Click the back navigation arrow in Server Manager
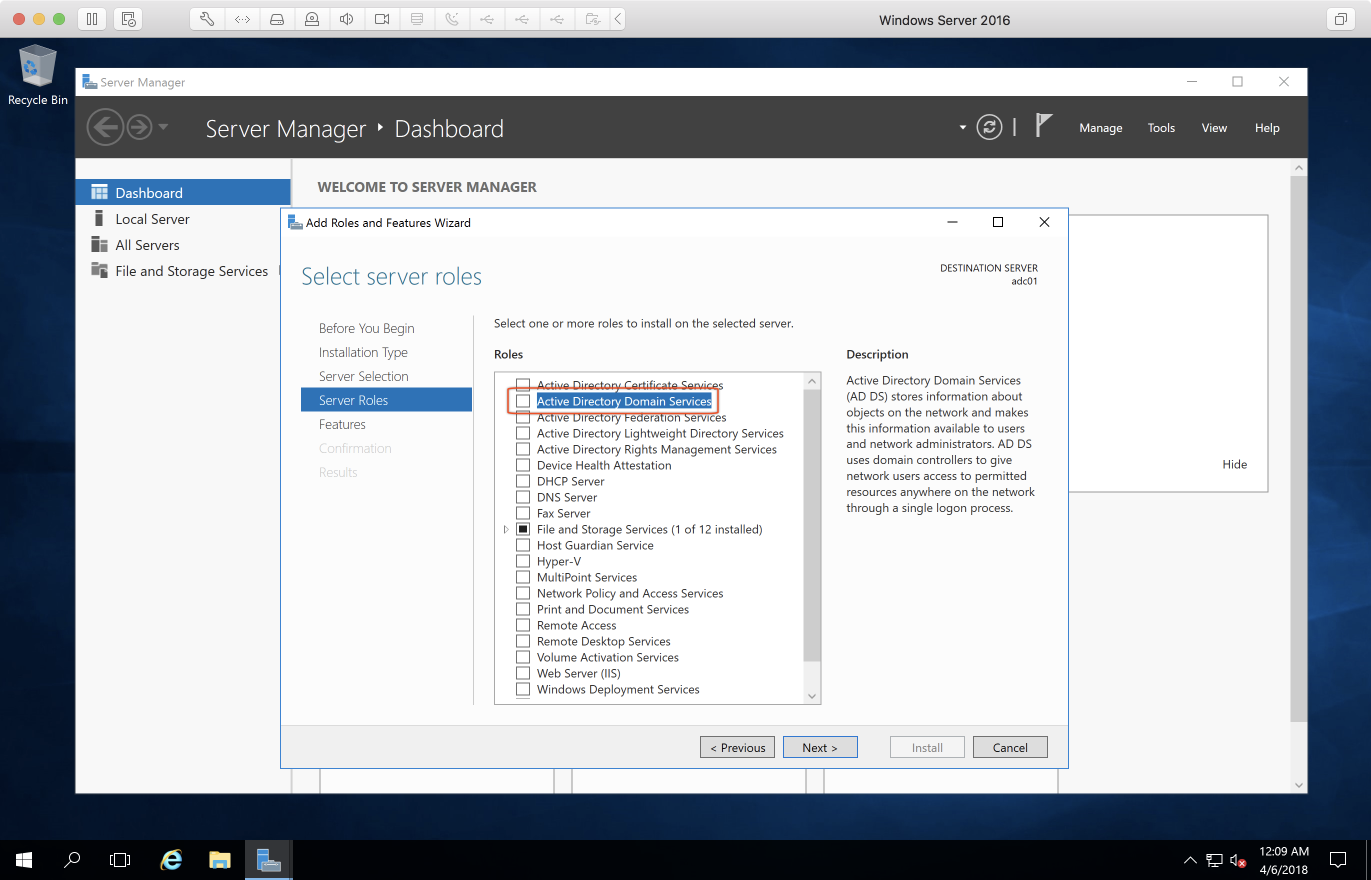Screen dimensions: 1371x880 (105, 127)
